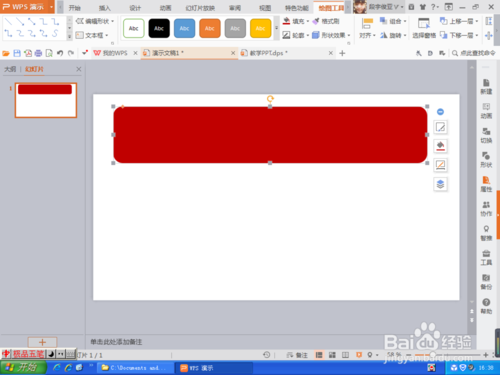
Task: Open 属性 properties in right sidebar
Action: 486,184
